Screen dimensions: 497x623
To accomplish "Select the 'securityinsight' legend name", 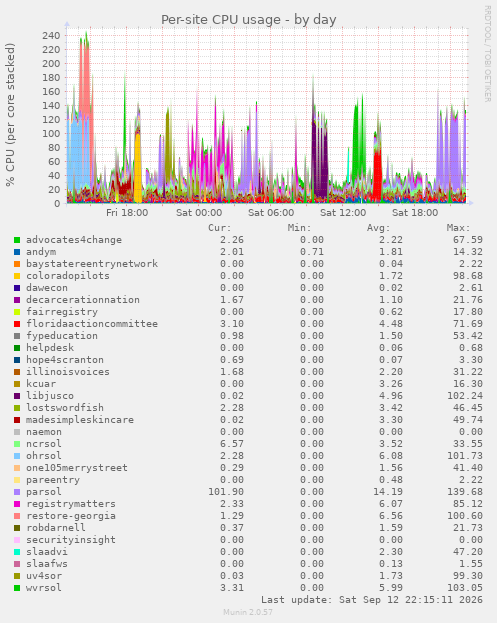I will tap(71, 540).
